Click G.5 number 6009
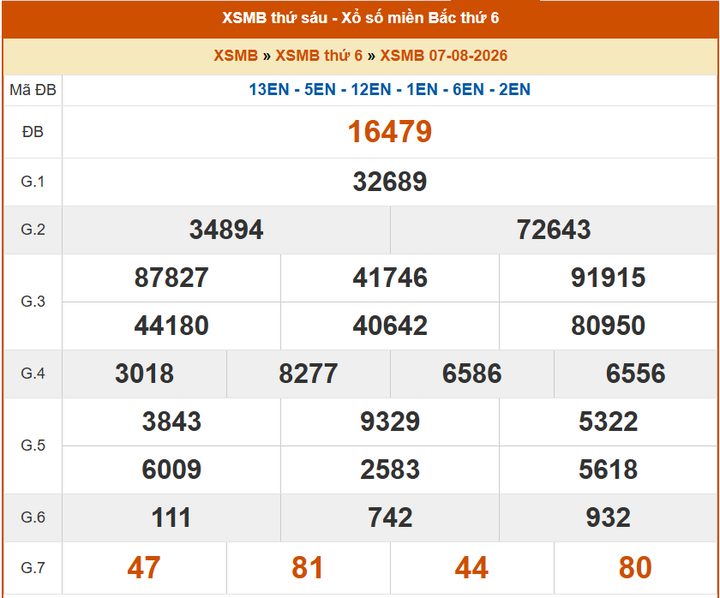Viewport: 720px width, 598px height. point(171,469)
